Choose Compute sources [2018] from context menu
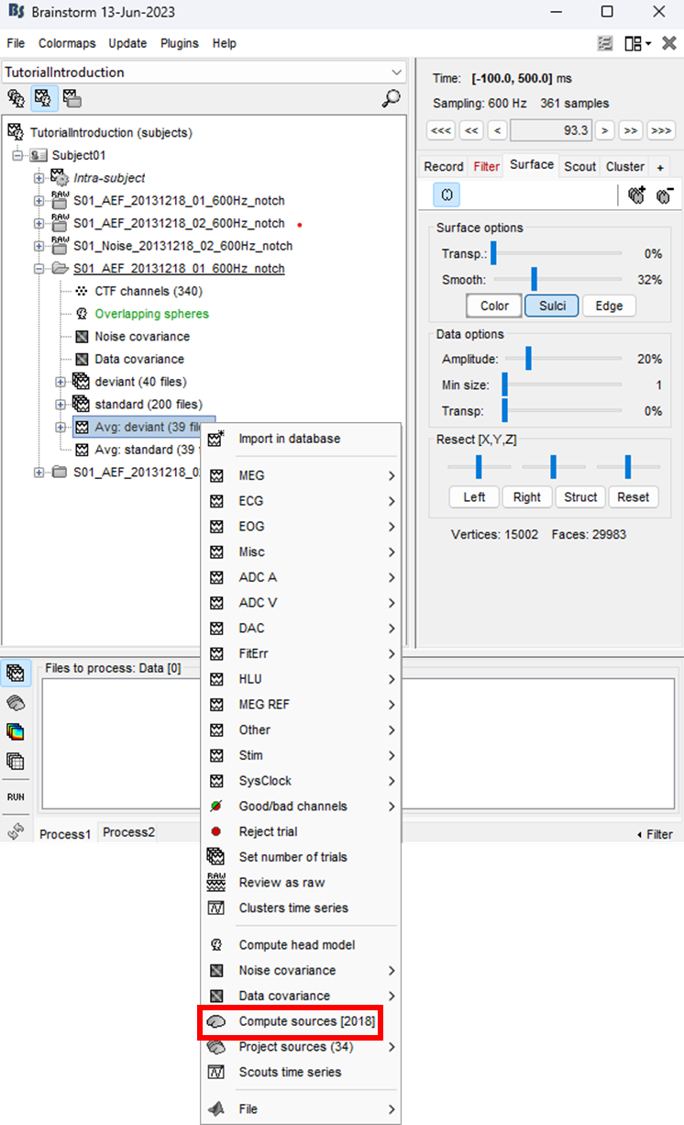Screen dimensions: 684x1125 306,1021
